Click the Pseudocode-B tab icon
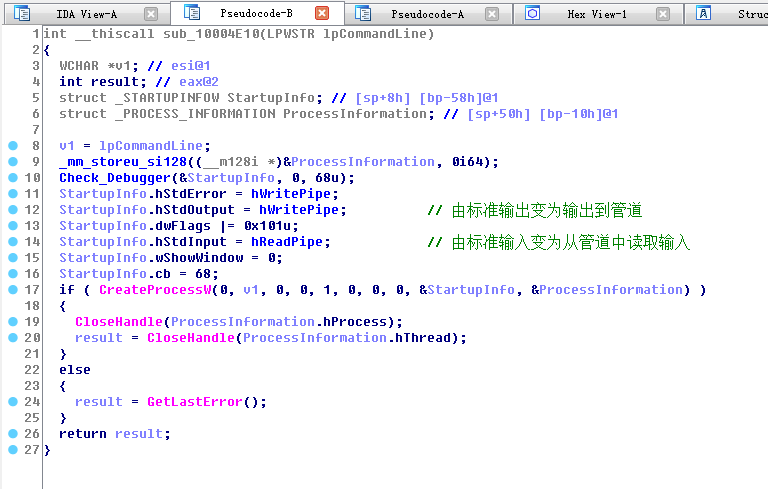Viewport: 768px width, 489px height. point(192,12)
